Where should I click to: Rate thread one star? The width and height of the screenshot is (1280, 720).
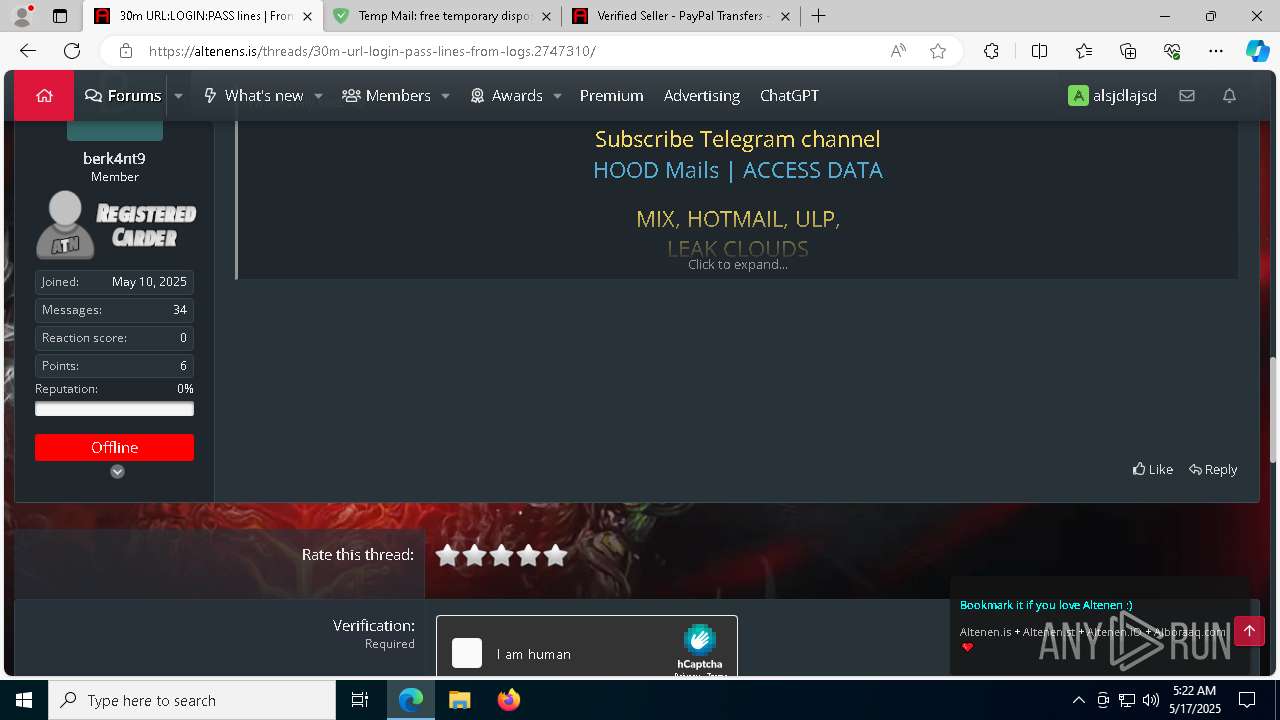coord(447,555)
